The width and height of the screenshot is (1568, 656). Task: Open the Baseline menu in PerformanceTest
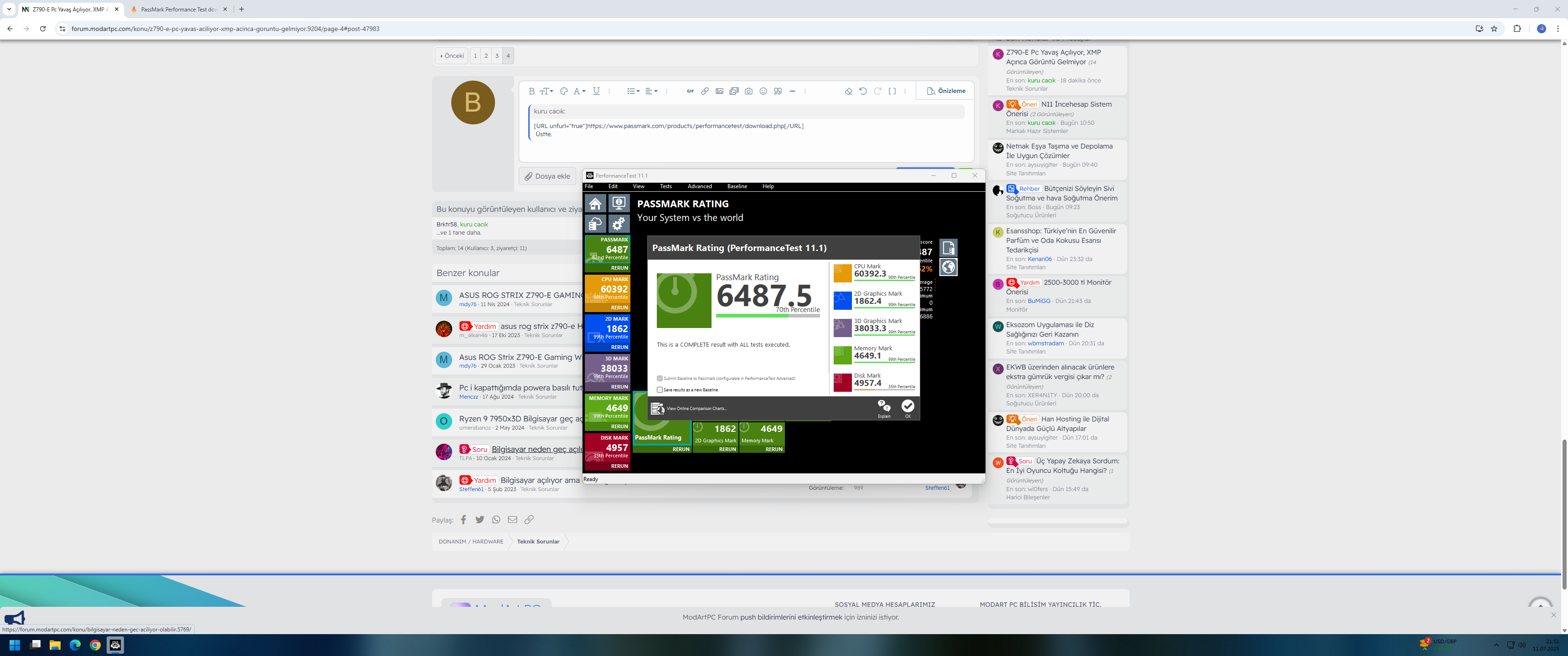coord(737,186)
